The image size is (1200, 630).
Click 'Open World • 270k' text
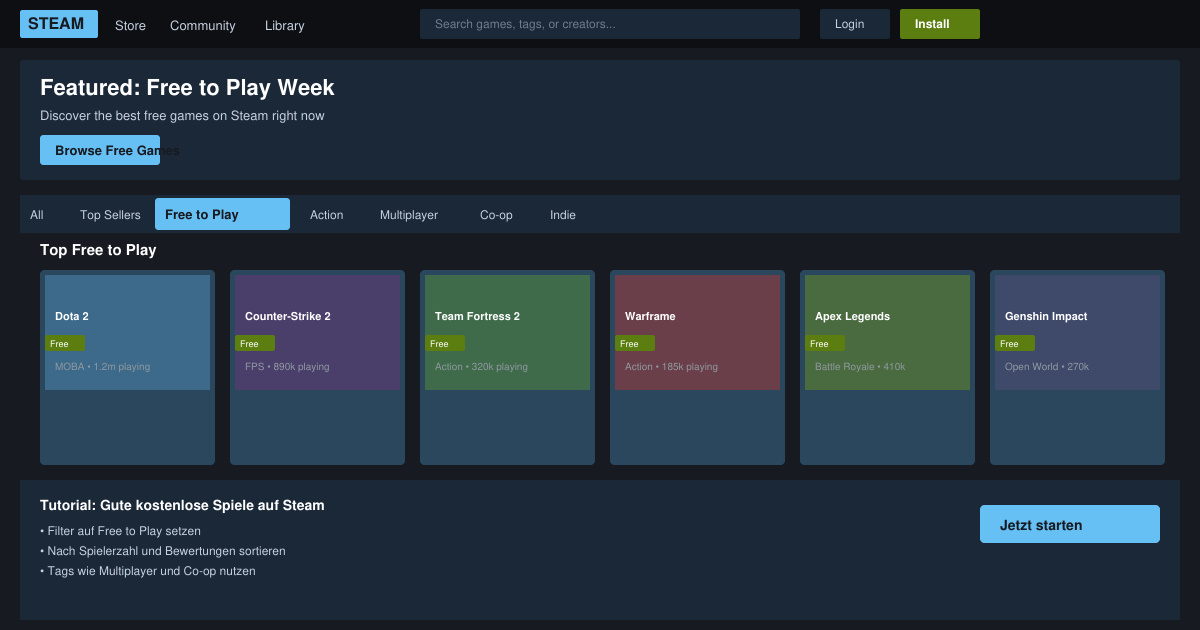click(1047, 367)
